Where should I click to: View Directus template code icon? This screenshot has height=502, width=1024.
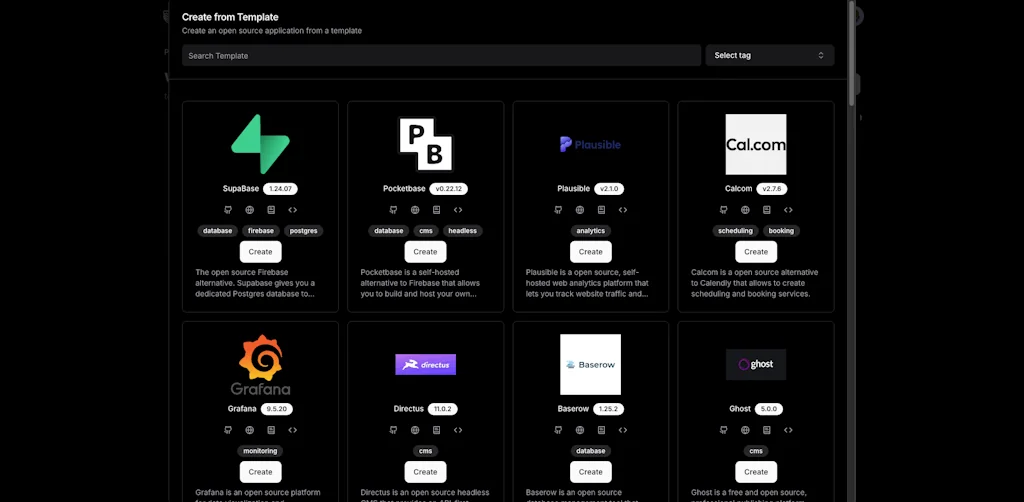[458, 430]
